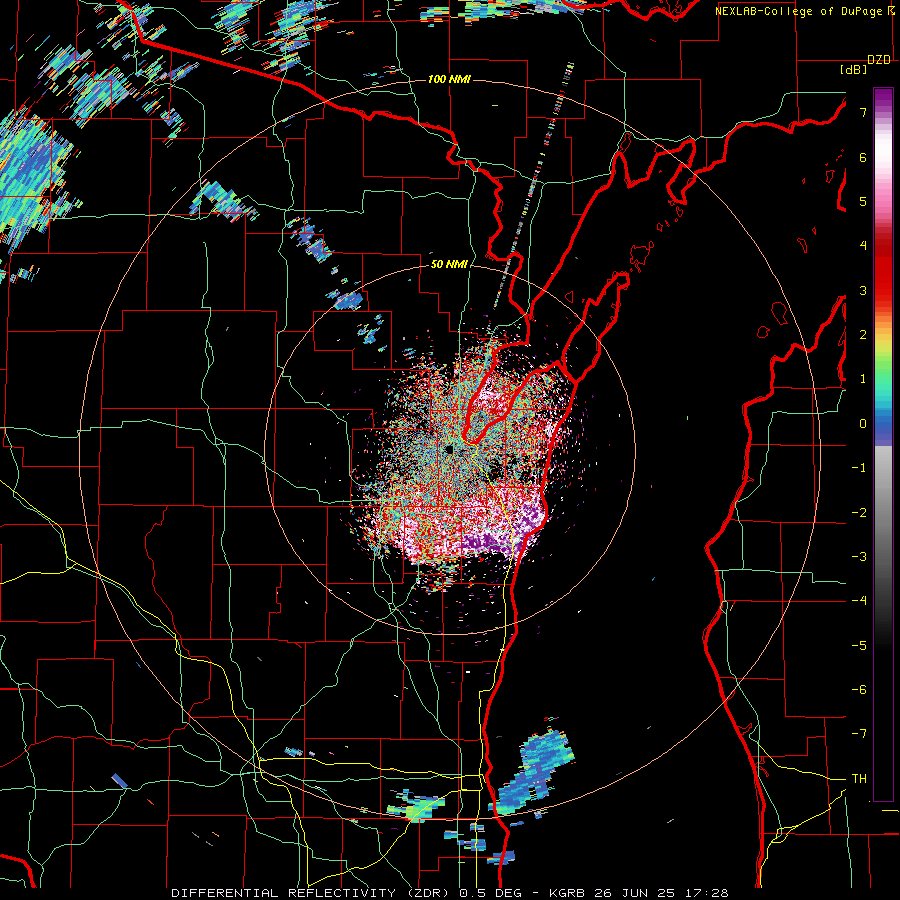Click the 2 value on the color scale
The width and height of the screenshot is (900, 900).
pos(863,335)
